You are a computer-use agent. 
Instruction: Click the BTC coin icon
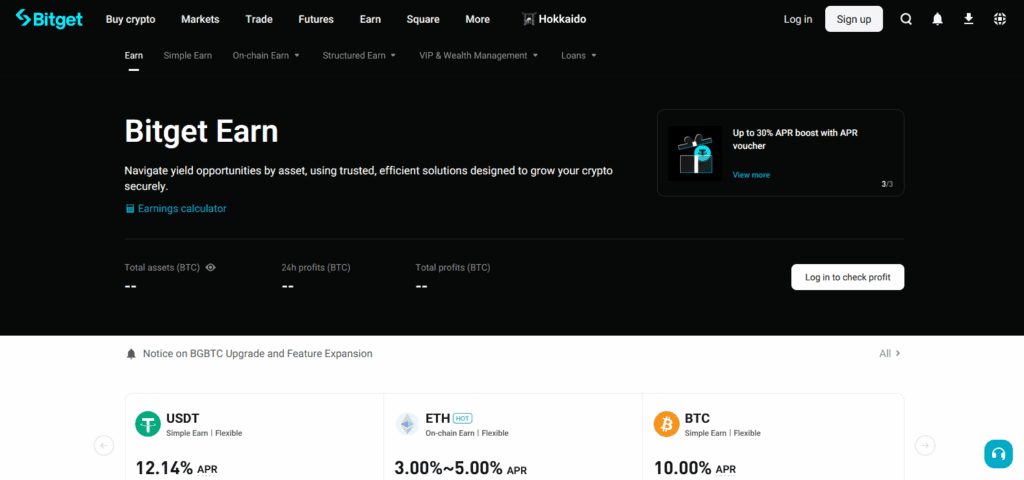tap(667, 424)
